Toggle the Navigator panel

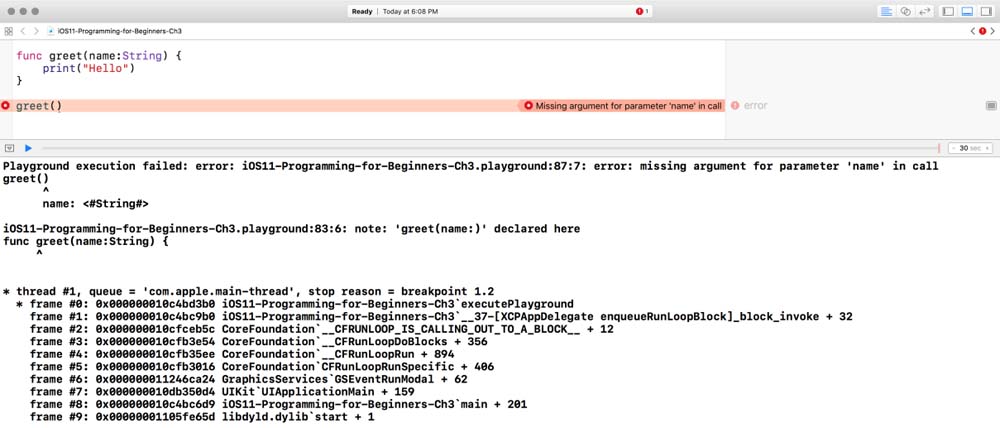click(948, 11)
